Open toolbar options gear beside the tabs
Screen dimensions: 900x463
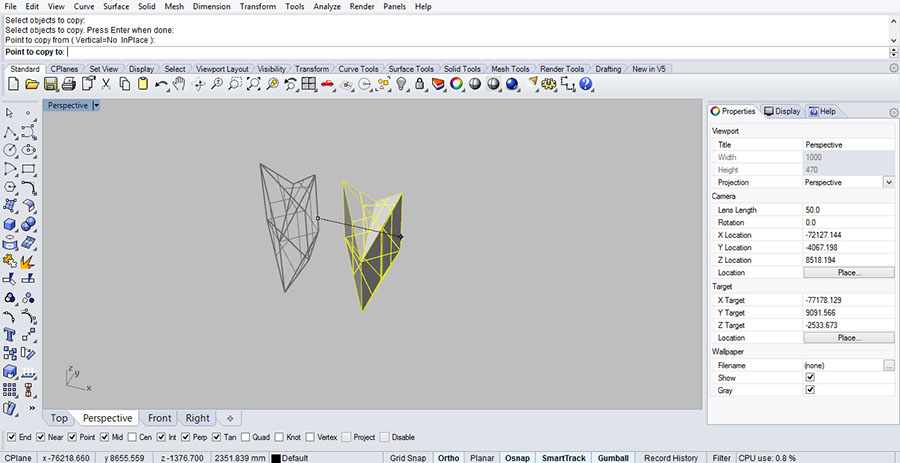point(893,68)
